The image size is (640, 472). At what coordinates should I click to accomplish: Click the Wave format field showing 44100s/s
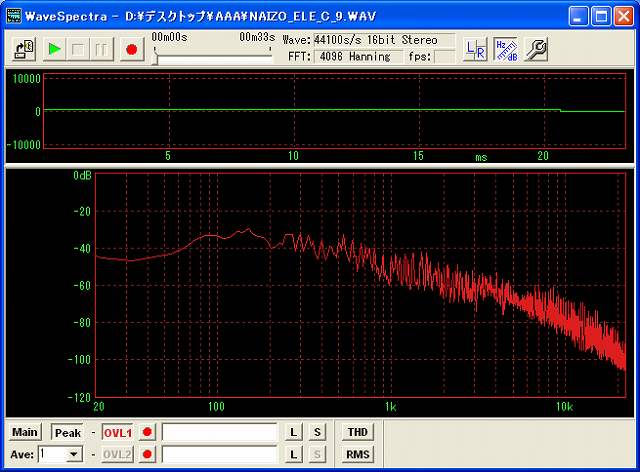(x=384, y=40)
